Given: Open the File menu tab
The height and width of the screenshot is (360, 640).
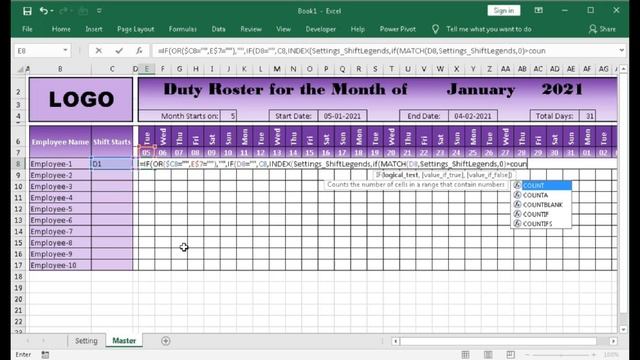Looking at the screenshot, I should (x=27, y=29).
